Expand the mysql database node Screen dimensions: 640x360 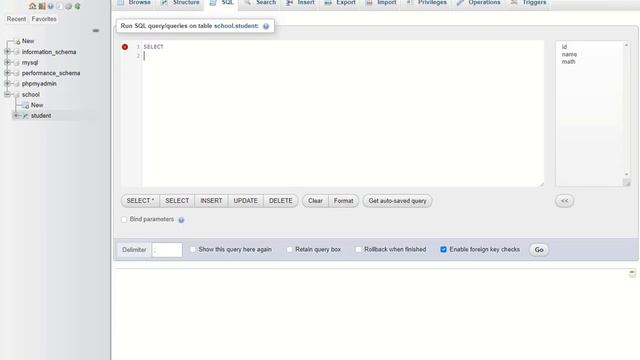pyautogui.click(x=7, y=62)
